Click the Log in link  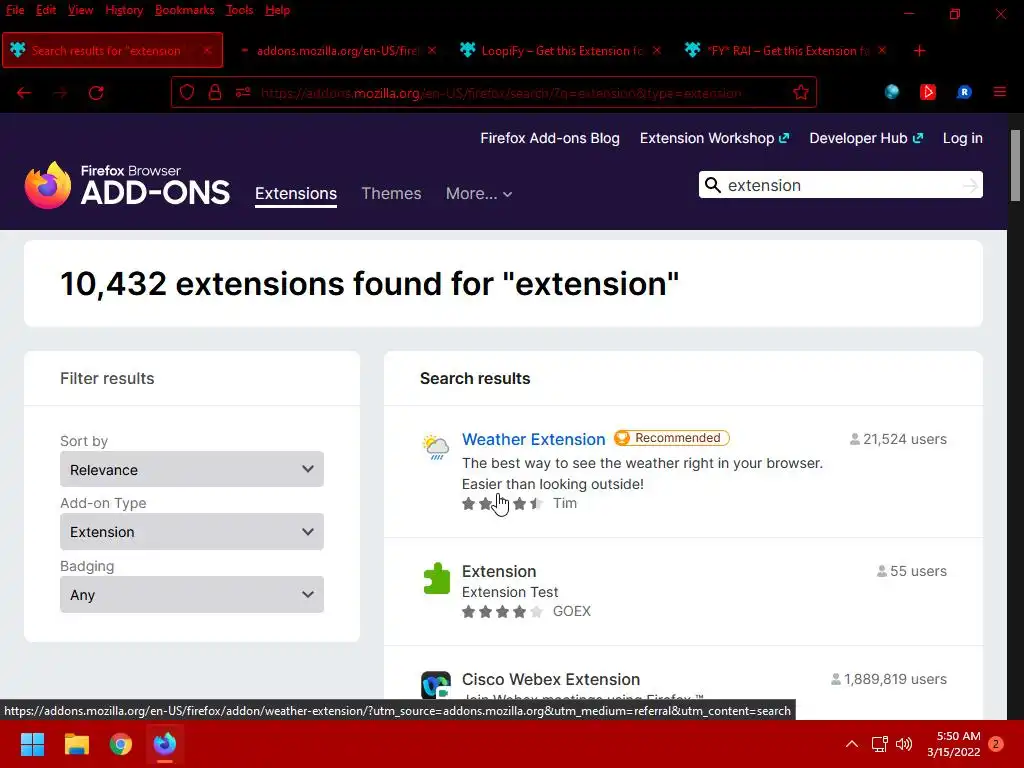coord(963,138)
